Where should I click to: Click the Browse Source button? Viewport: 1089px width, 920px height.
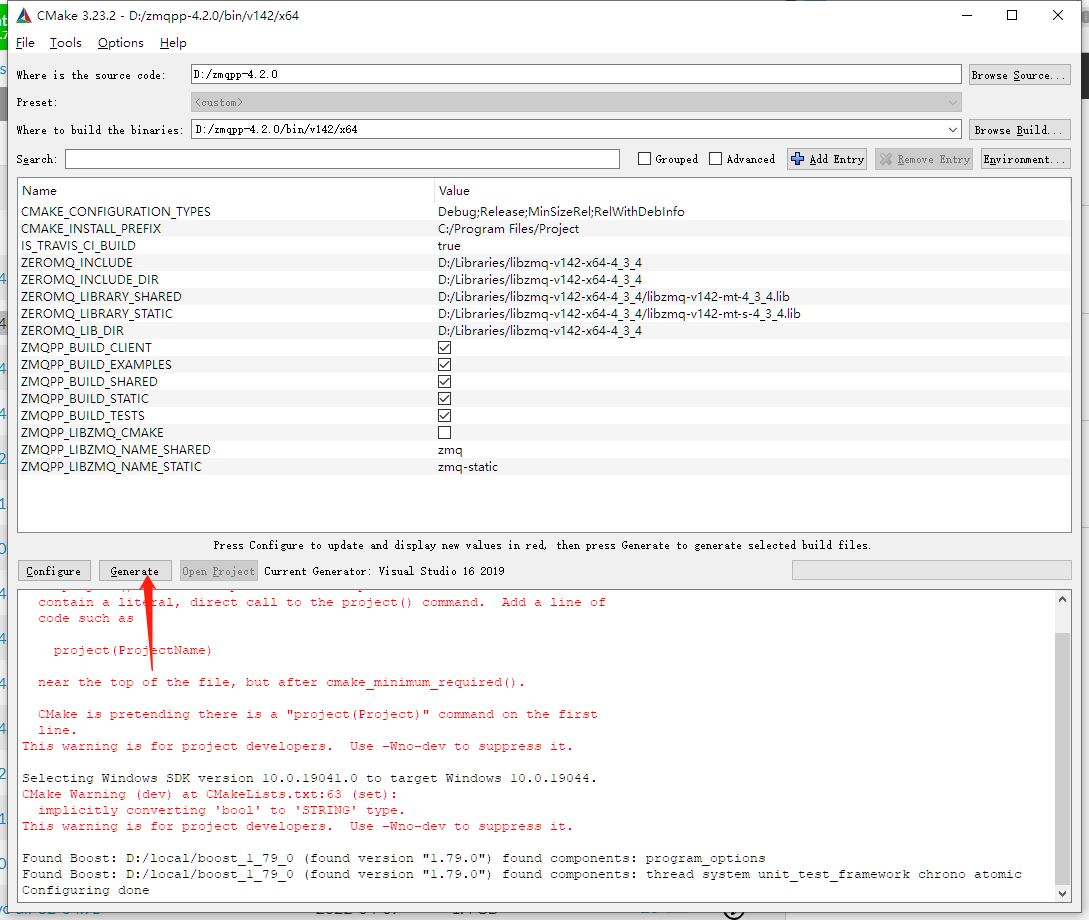[x=1019, y=75]
